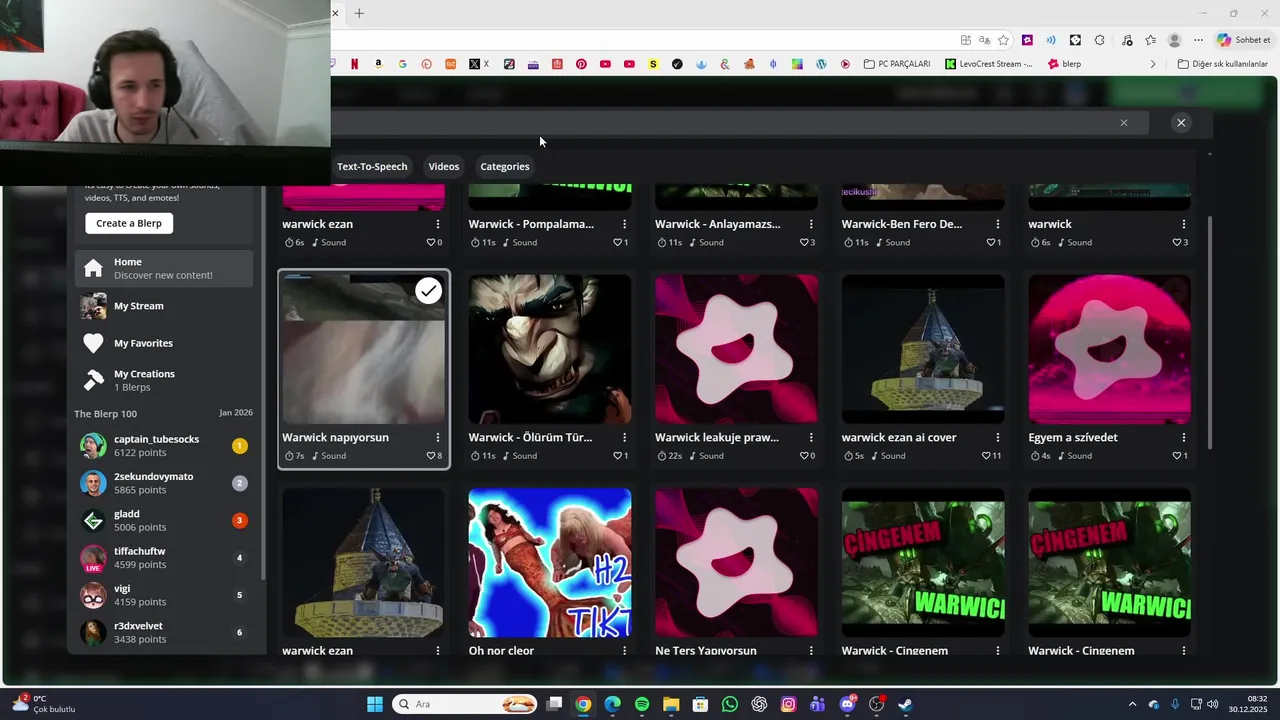Open options menu for warwick ezan top row
The image size is (1280, 720).
coord(438,224)
